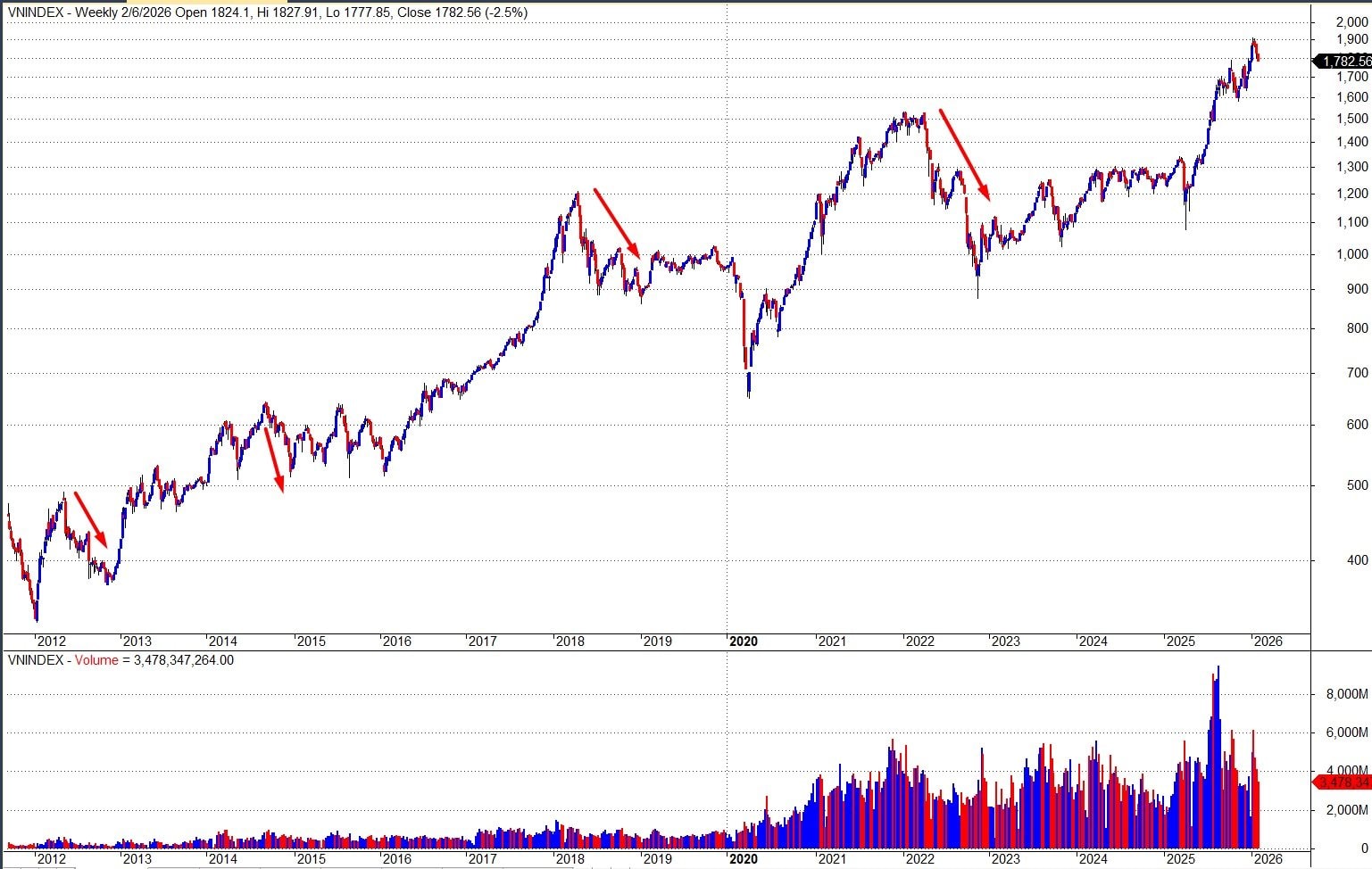Click the 400 level on the price axis
The height and width of the screenshot is (869, 1372).
pos(1356,560)
